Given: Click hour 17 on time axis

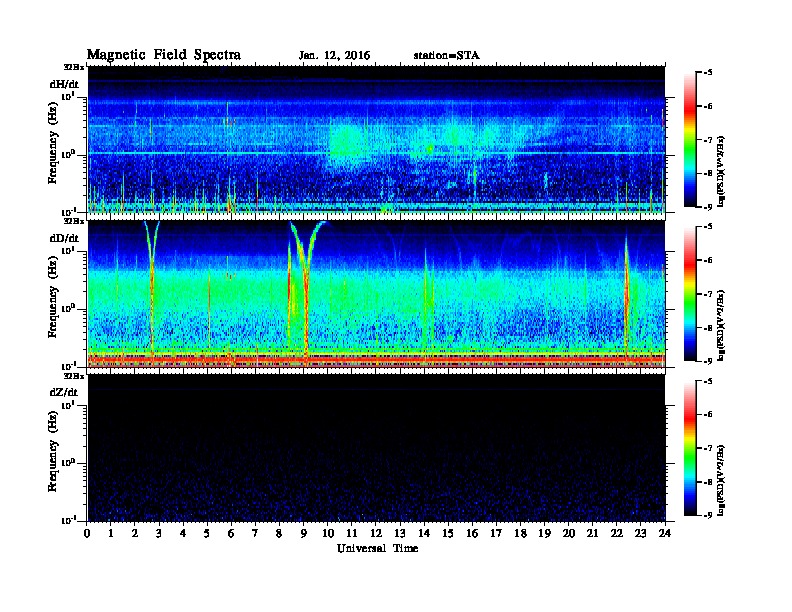Looking at the screenshot, I should (496, 533).
